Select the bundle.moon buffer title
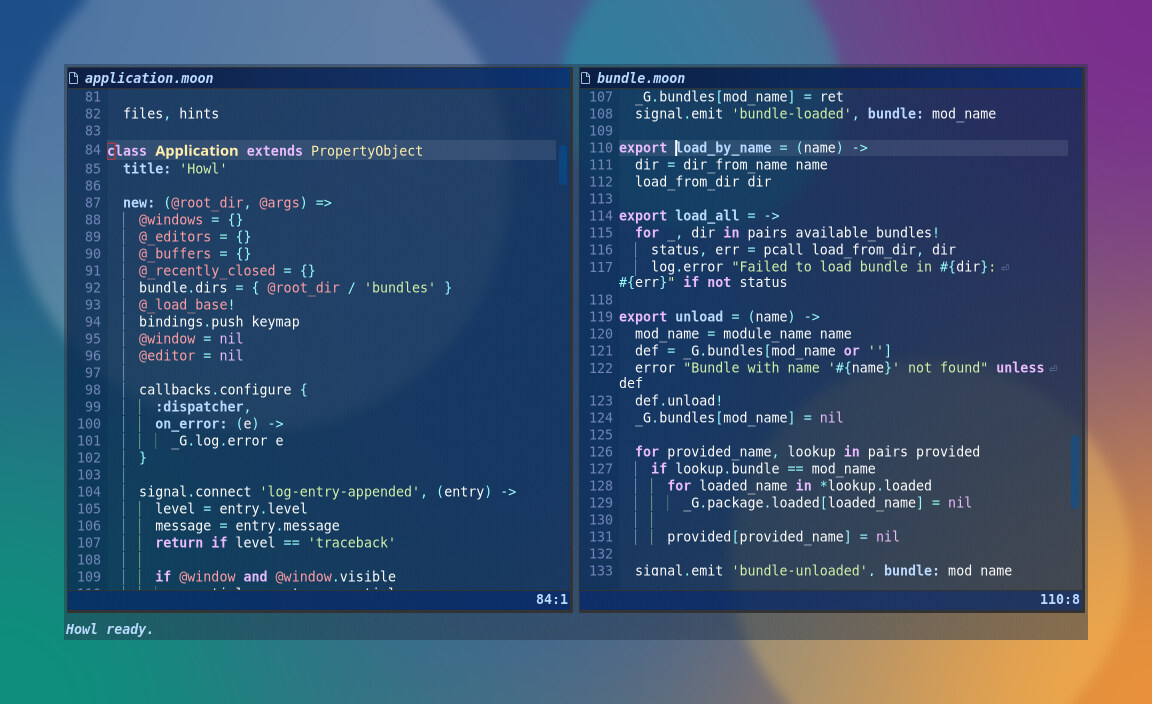Screen dimensions: 1152x704 [641, 78]
